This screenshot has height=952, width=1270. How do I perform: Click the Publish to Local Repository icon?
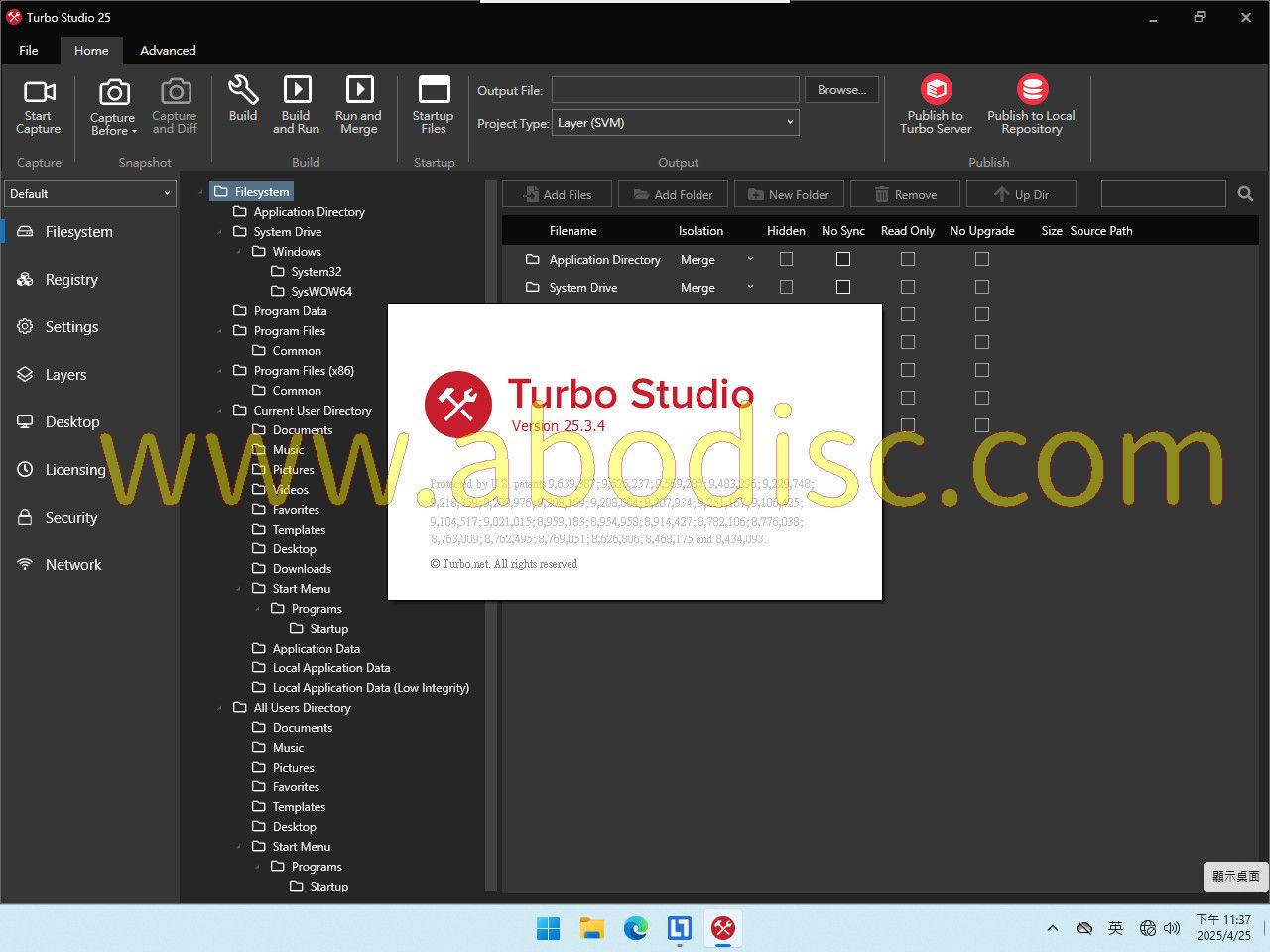coord(1032,90)
